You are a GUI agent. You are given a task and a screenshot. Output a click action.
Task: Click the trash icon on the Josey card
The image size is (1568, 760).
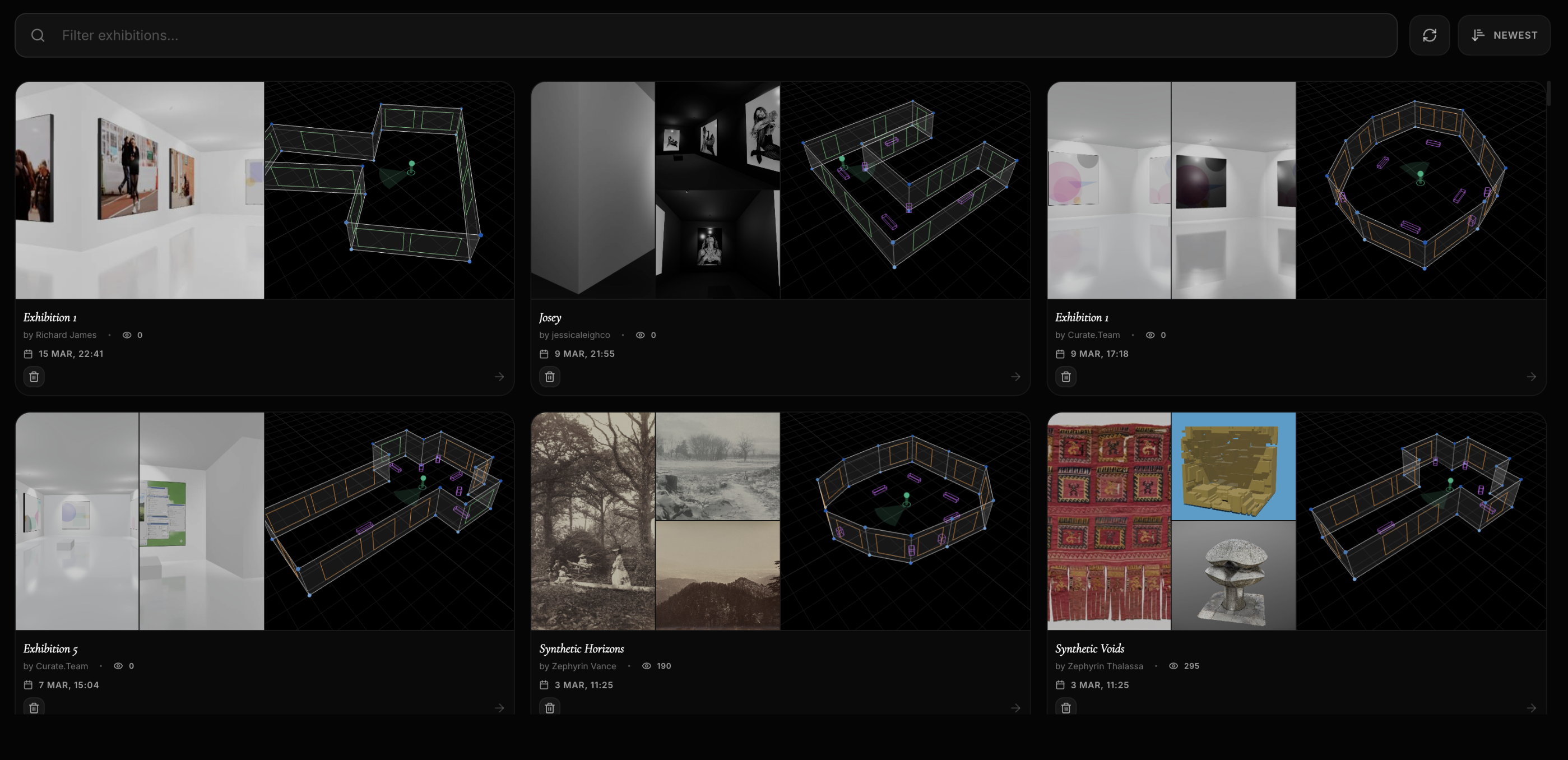pyautogui.click(x=549, y=376)
